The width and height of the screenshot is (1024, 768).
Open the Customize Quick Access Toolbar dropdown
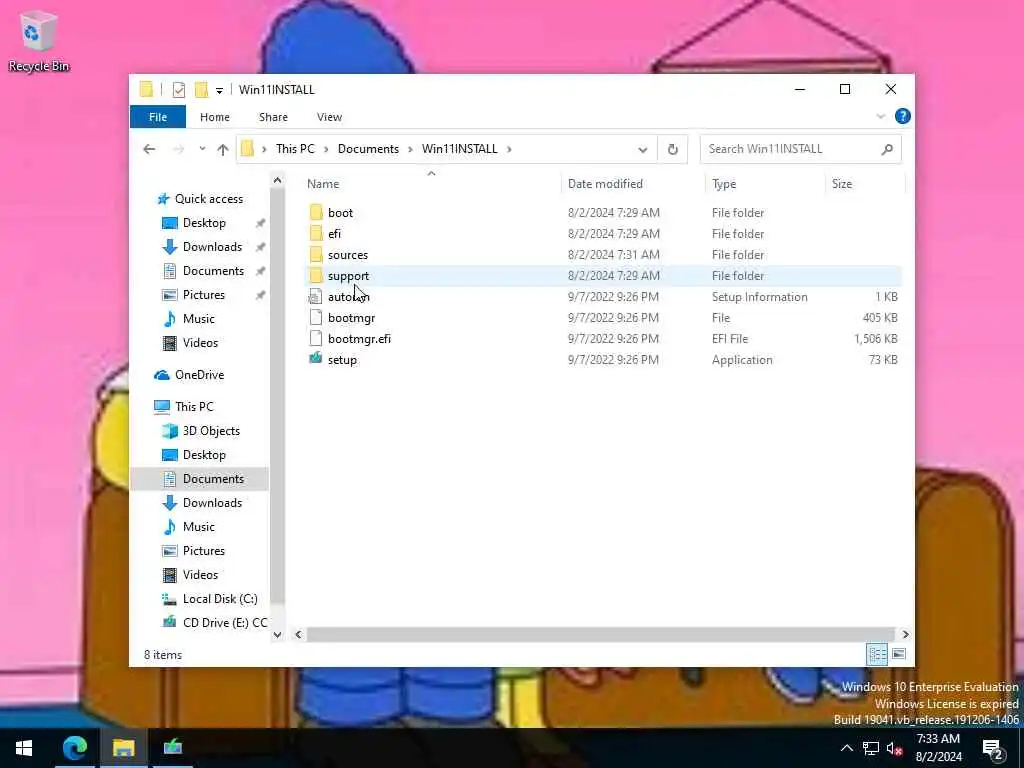point(219,90)
